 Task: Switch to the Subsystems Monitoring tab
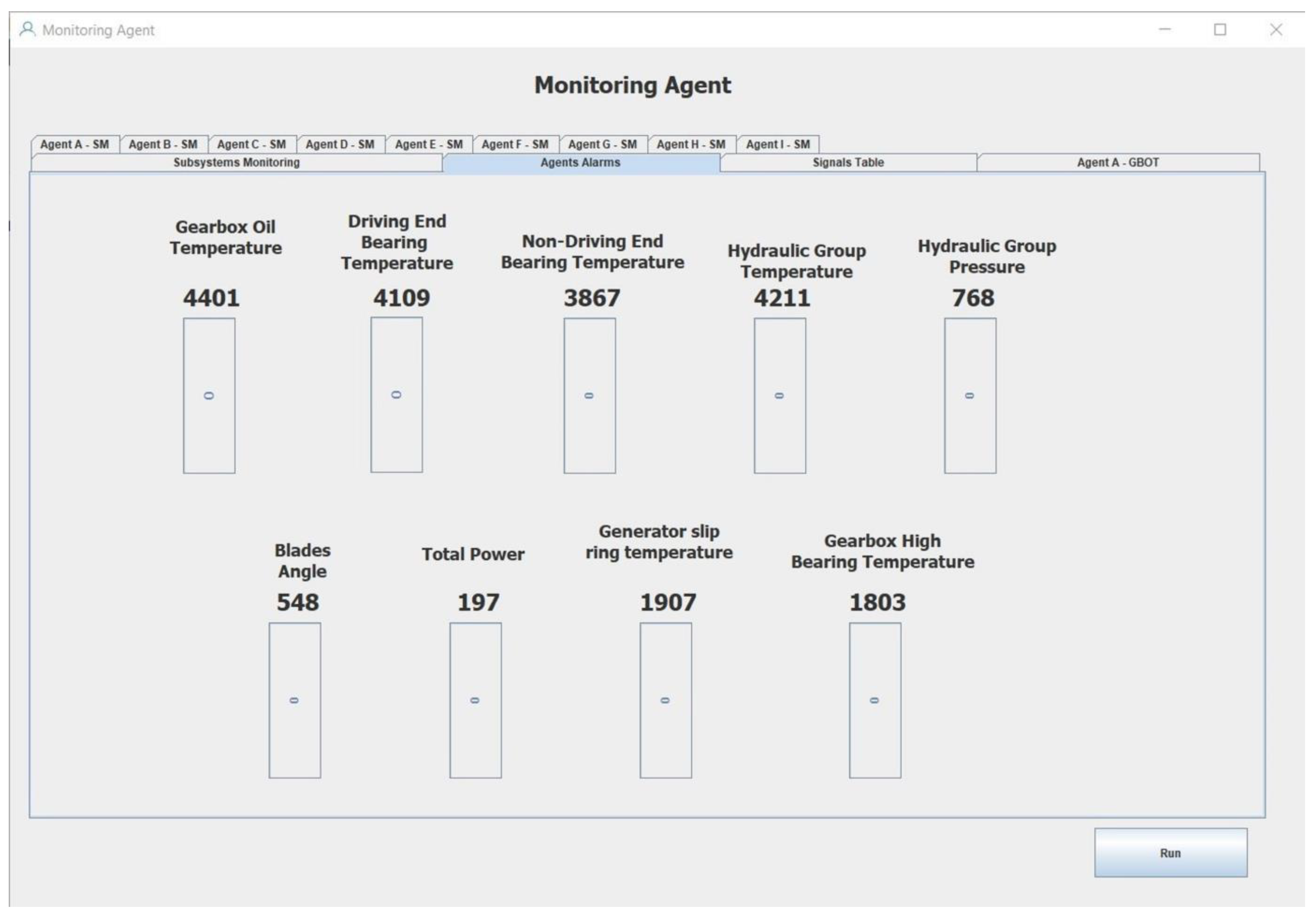point(236,163)
